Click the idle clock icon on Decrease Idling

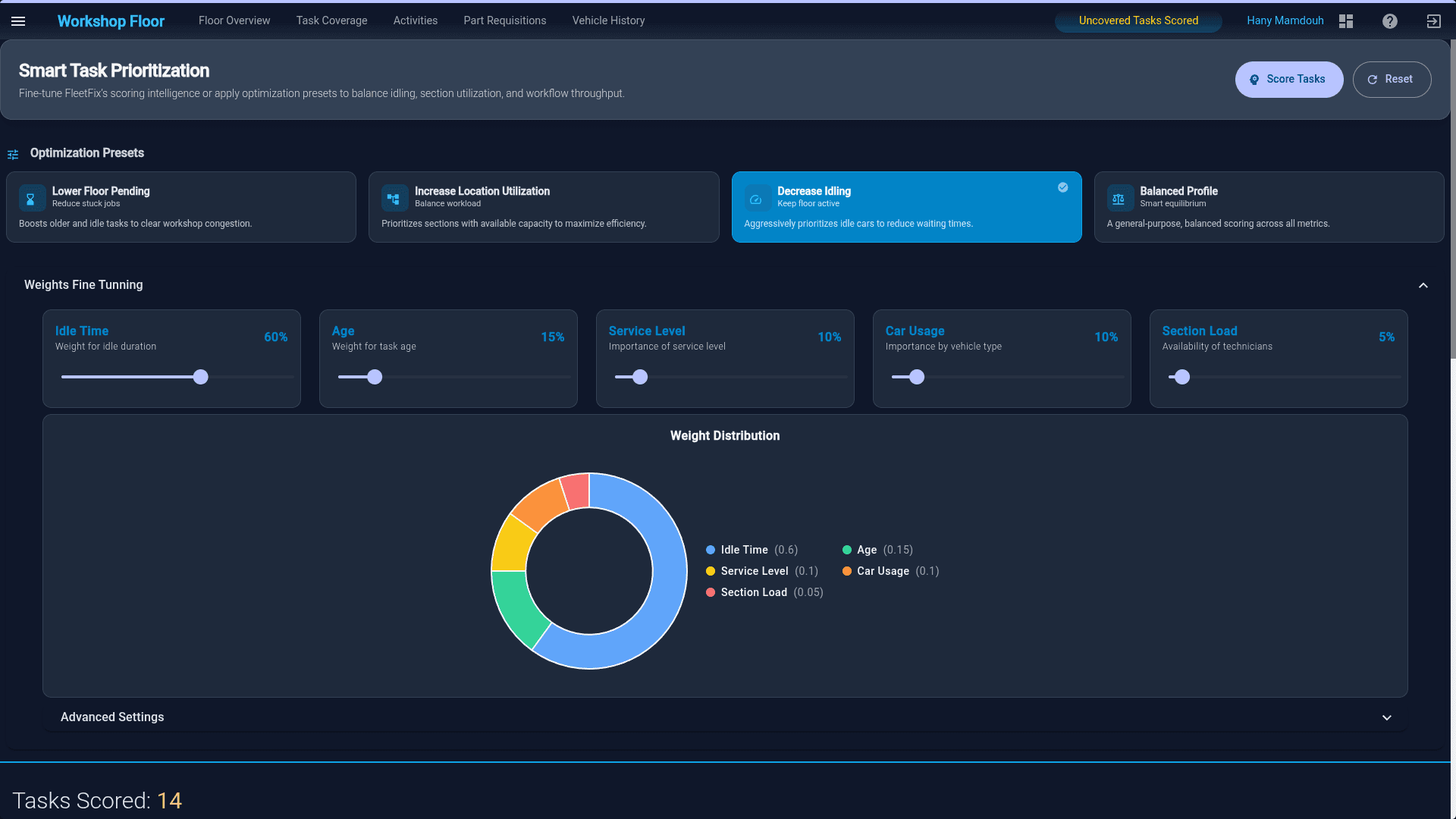click(x=756, y=198)
